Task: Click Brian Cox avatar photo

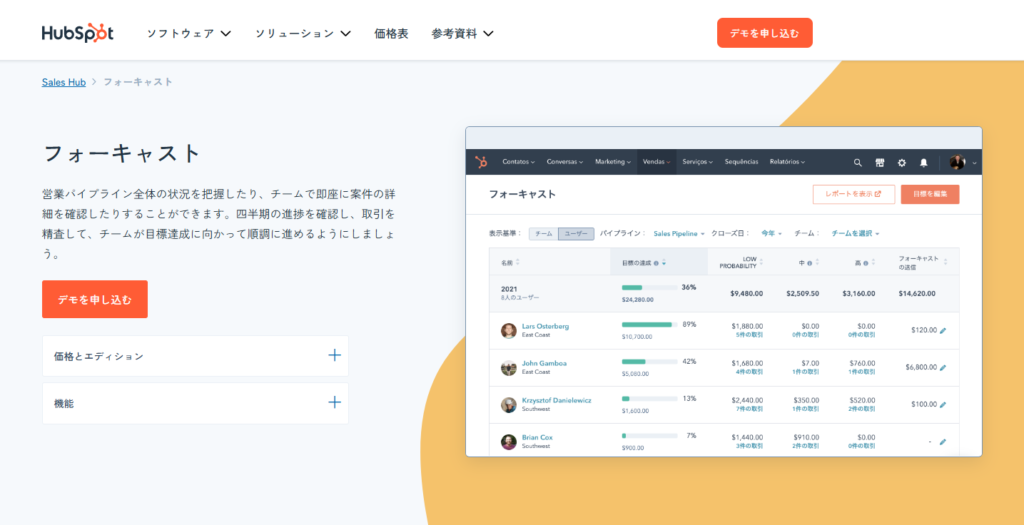Action: [x=509, y=442]
